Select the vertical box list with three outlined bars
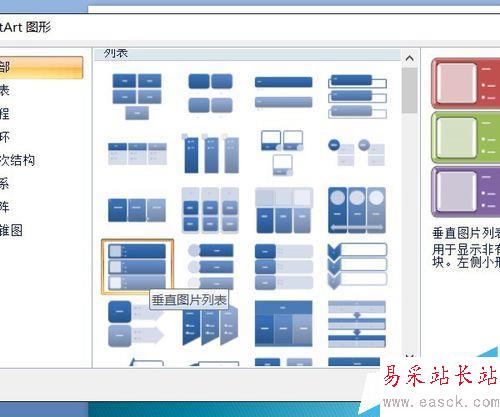500x417 pixels. 357,96
